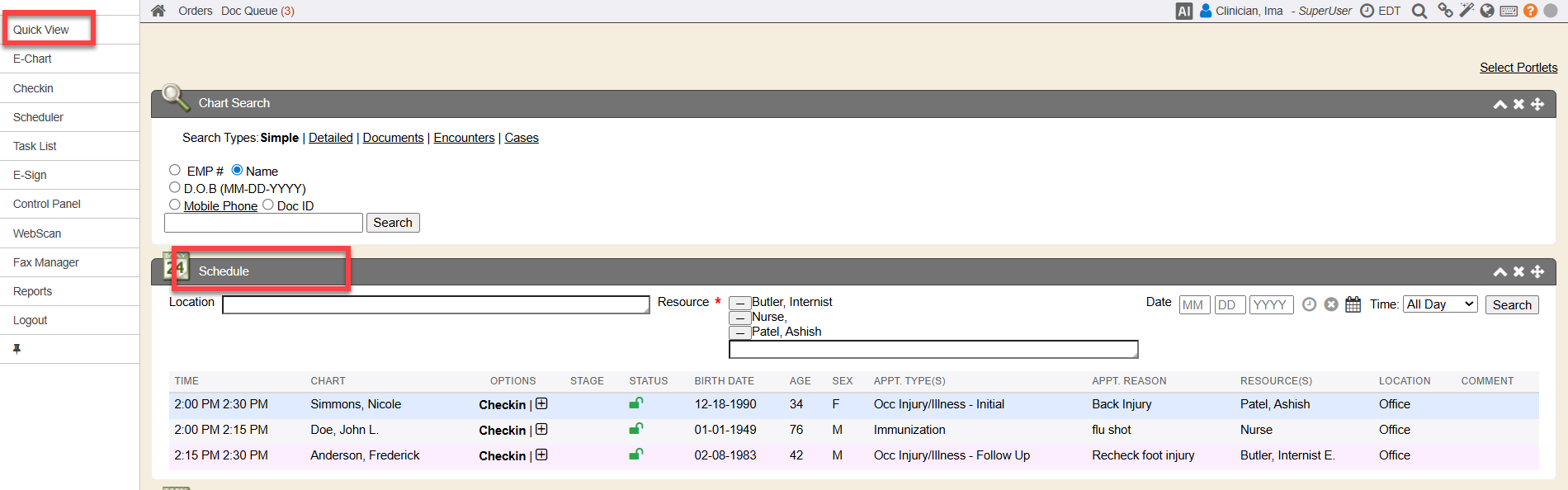Click the magic wand icon in header
The width and height of the screenshot is (1568, 490).
(x=1466, y=11)
